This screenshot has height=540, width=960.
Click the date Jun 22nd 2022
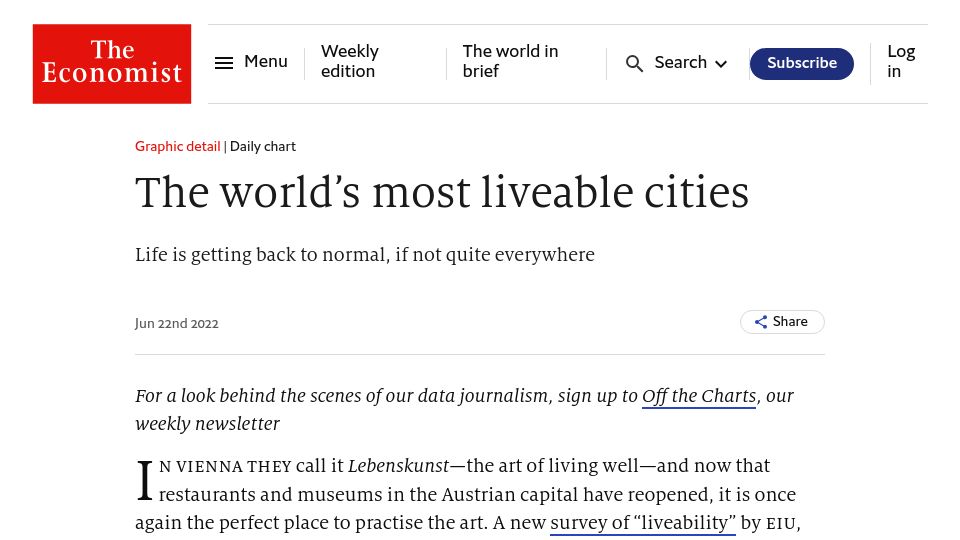[x=177, y=323]
